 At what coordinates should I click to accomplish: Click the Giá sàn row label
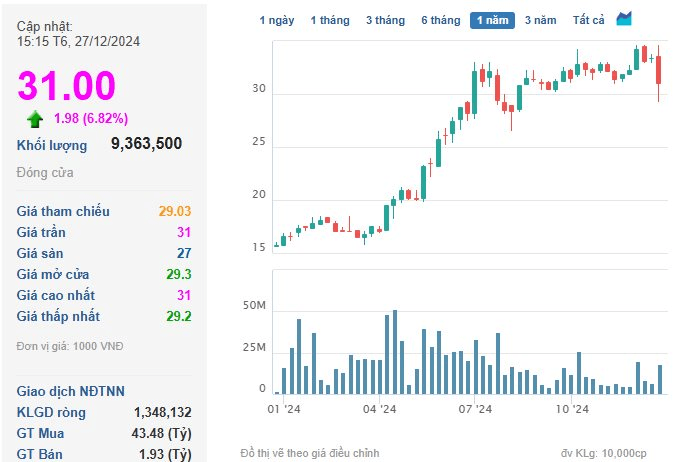pos(40,253)
